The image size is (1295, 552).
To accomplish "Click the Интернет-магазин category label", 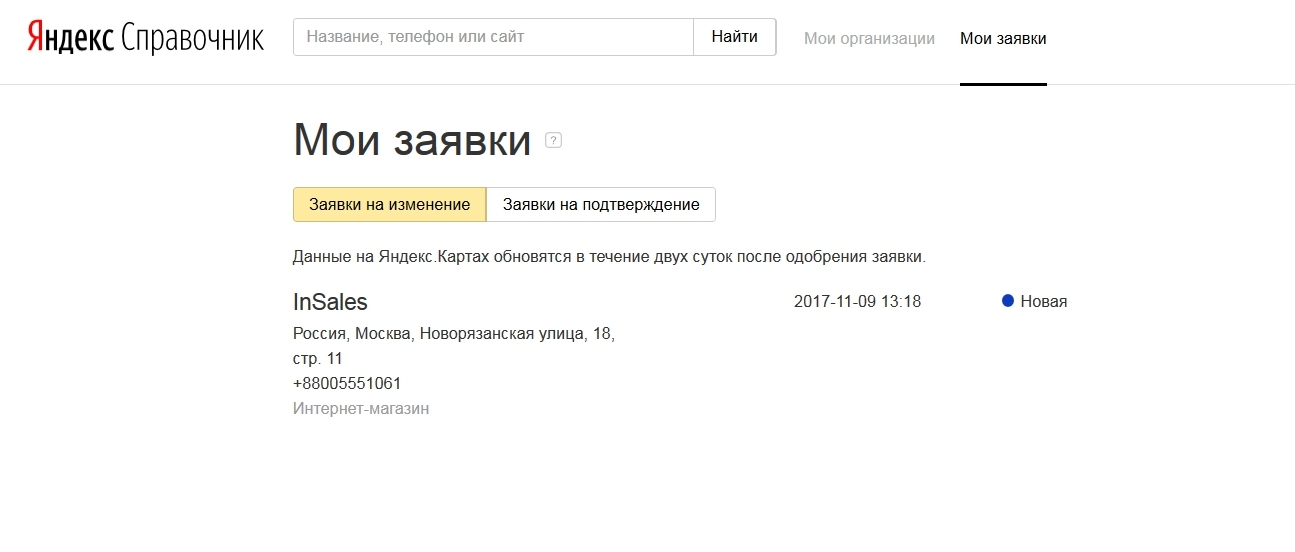I will point(360,408).
